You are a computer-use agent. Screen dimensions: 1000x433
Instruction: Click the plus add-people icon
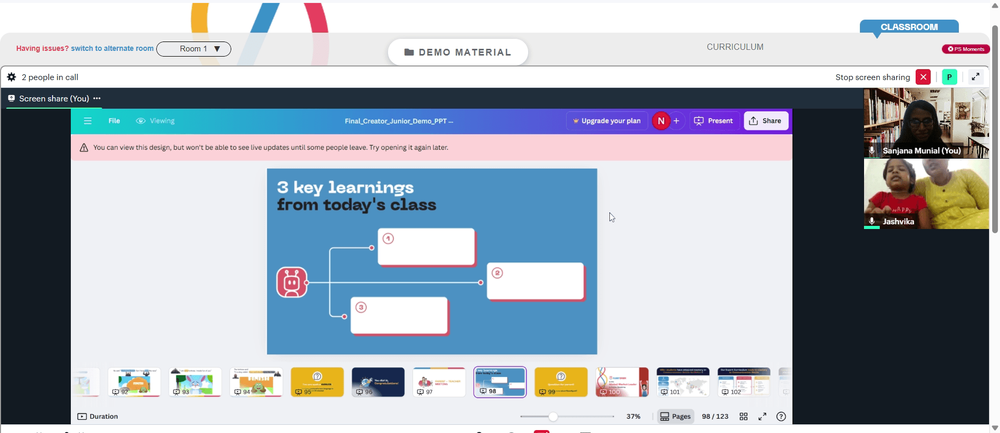click(x=677, y=121)
